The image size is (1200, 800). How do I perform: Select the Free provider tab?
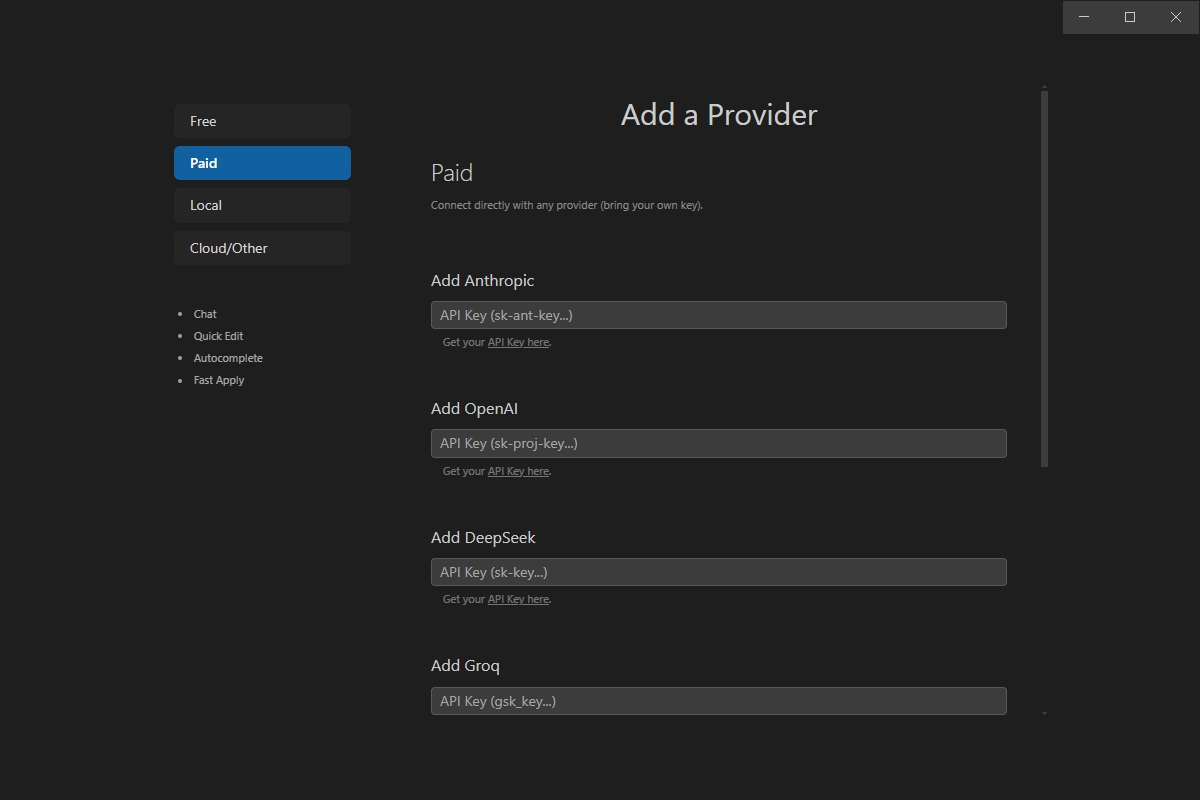point(262,121)
